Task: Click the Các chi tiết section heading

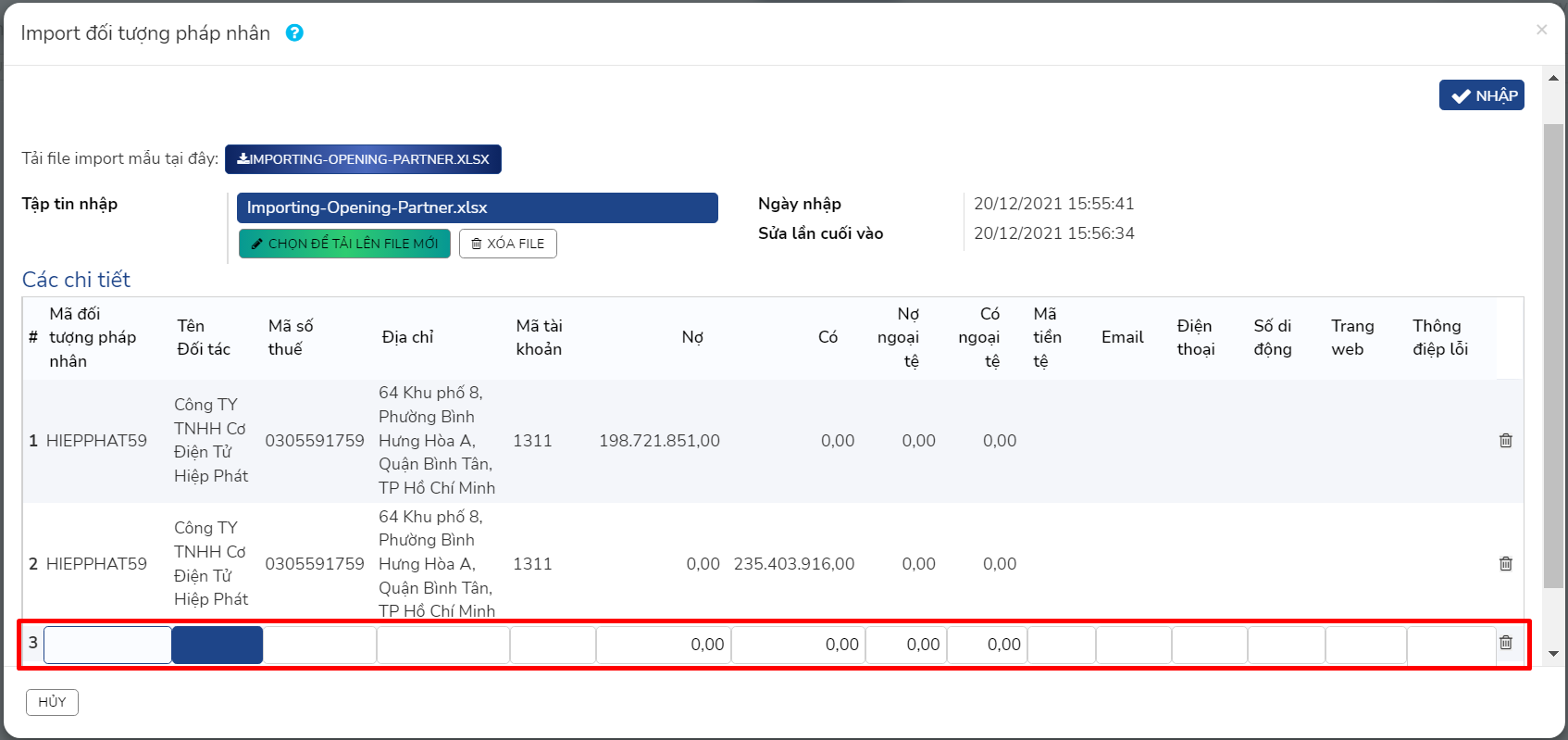Action: [76, 280]
